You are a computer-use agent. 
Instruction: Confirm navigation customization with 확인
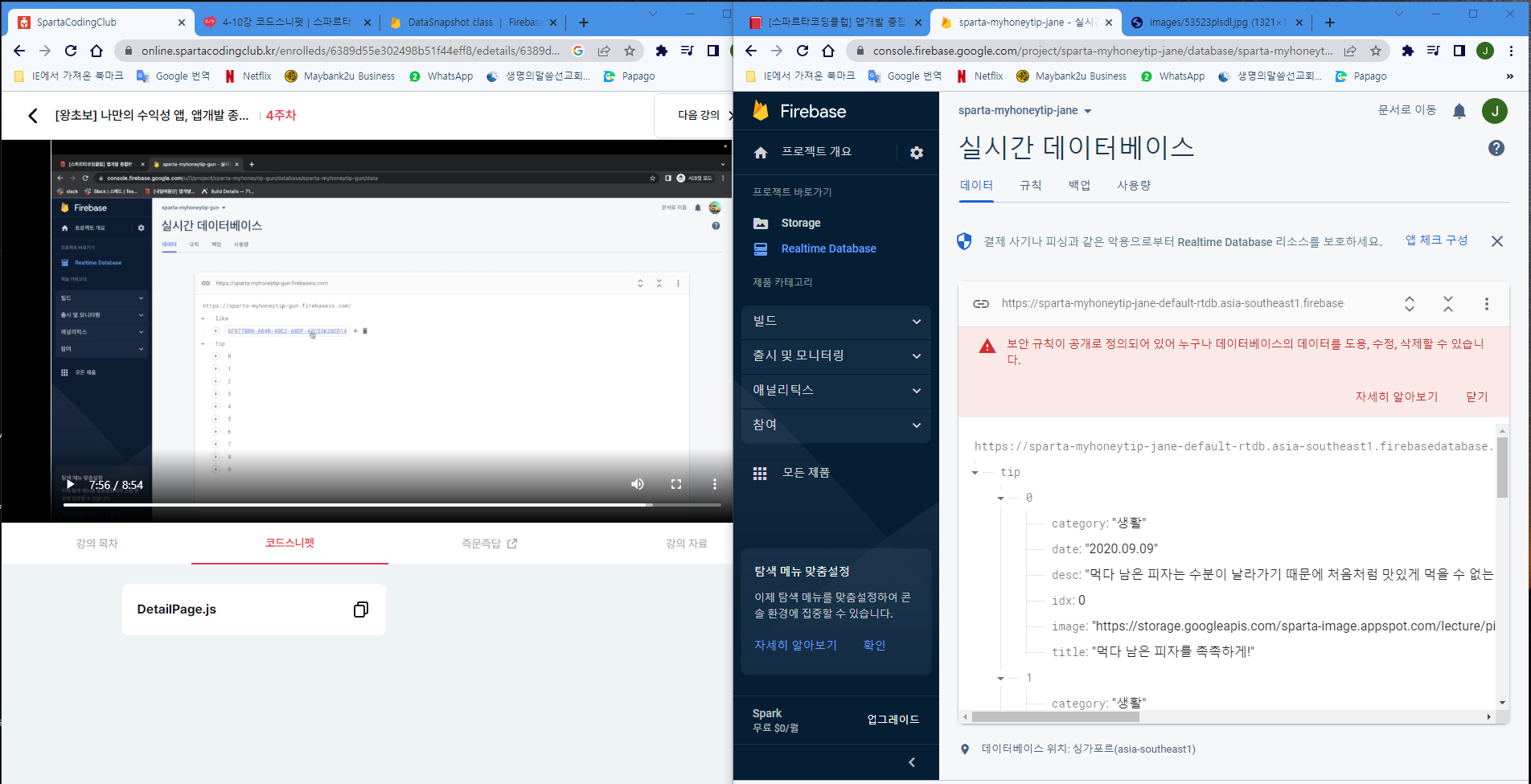pyautogui.click(x=874, y=646)
